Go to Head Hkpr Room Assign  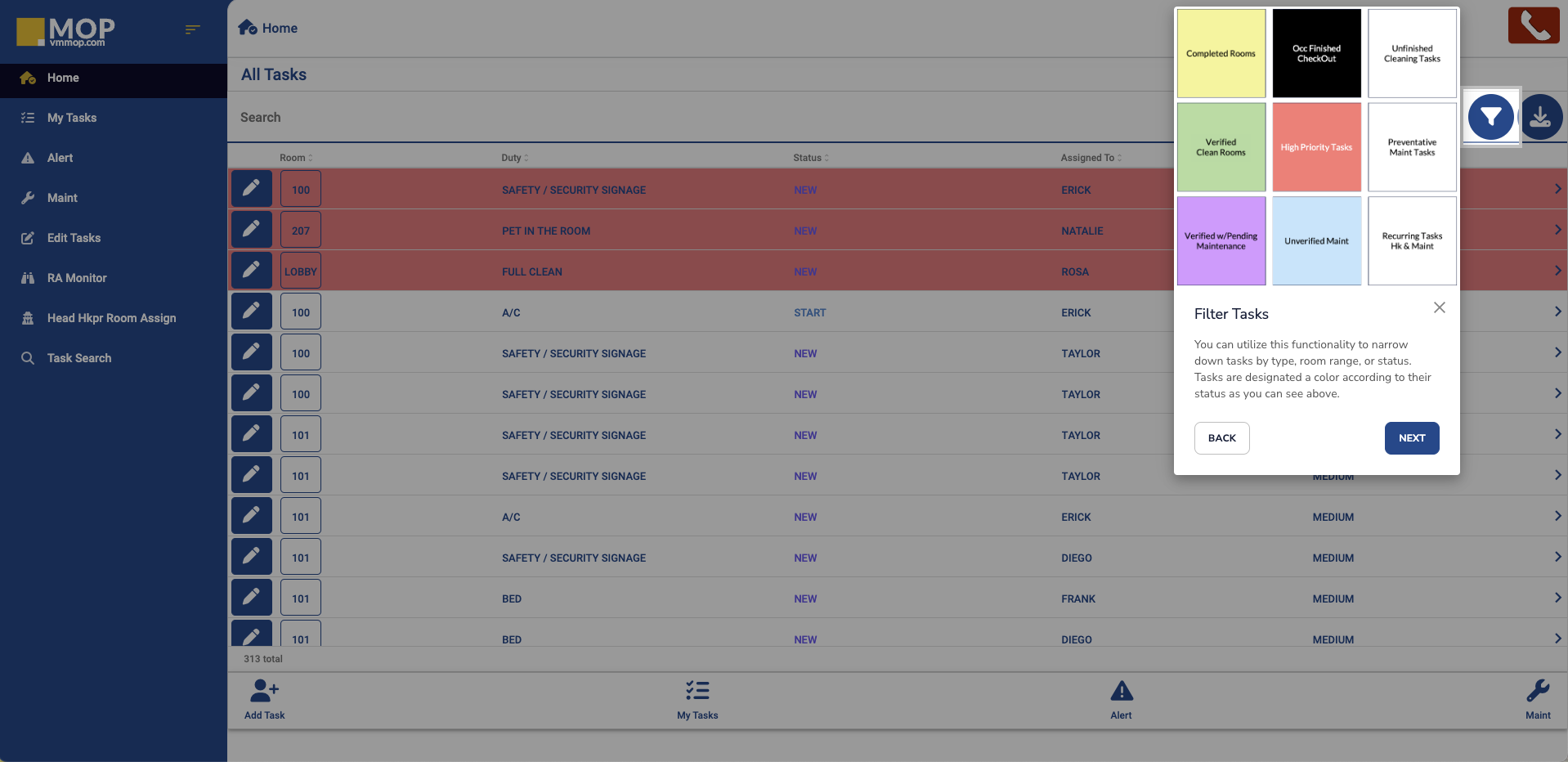[x=111, y=318]
